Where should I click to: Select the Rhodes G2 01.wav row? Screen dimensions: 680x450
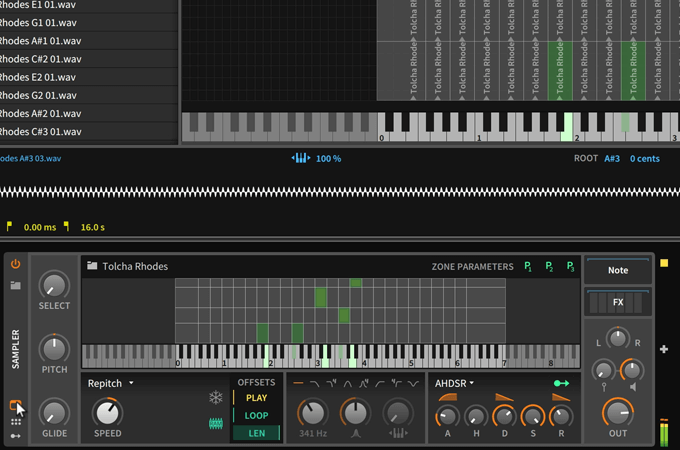(88, 95)
